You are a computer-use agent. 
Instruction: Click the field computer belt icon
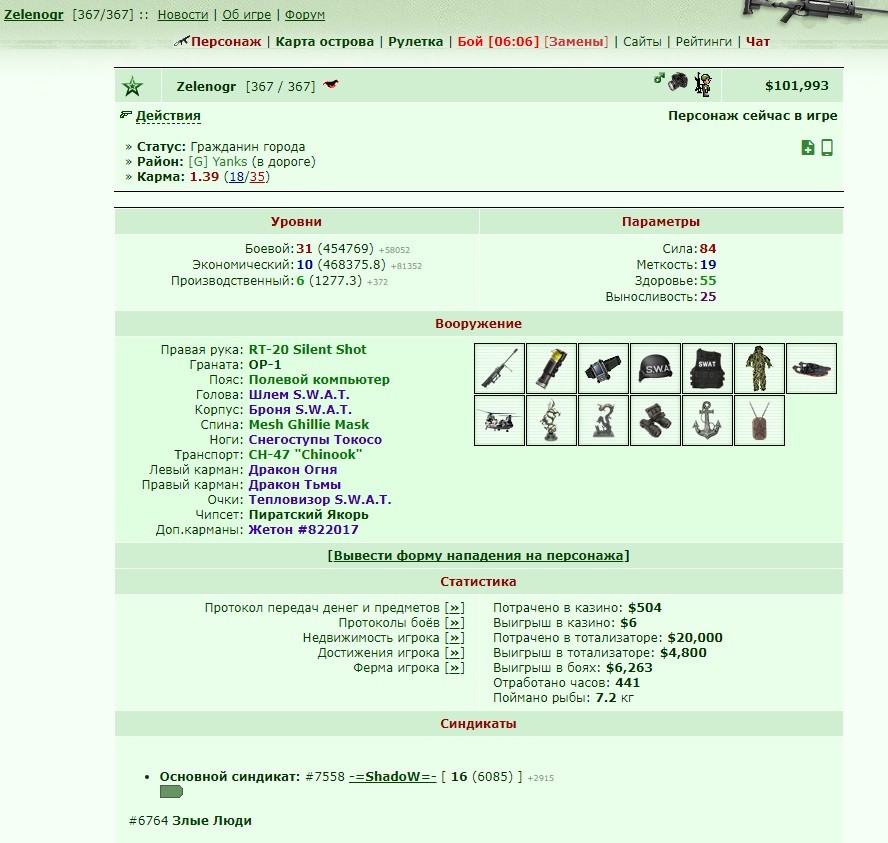click(603, 369)
